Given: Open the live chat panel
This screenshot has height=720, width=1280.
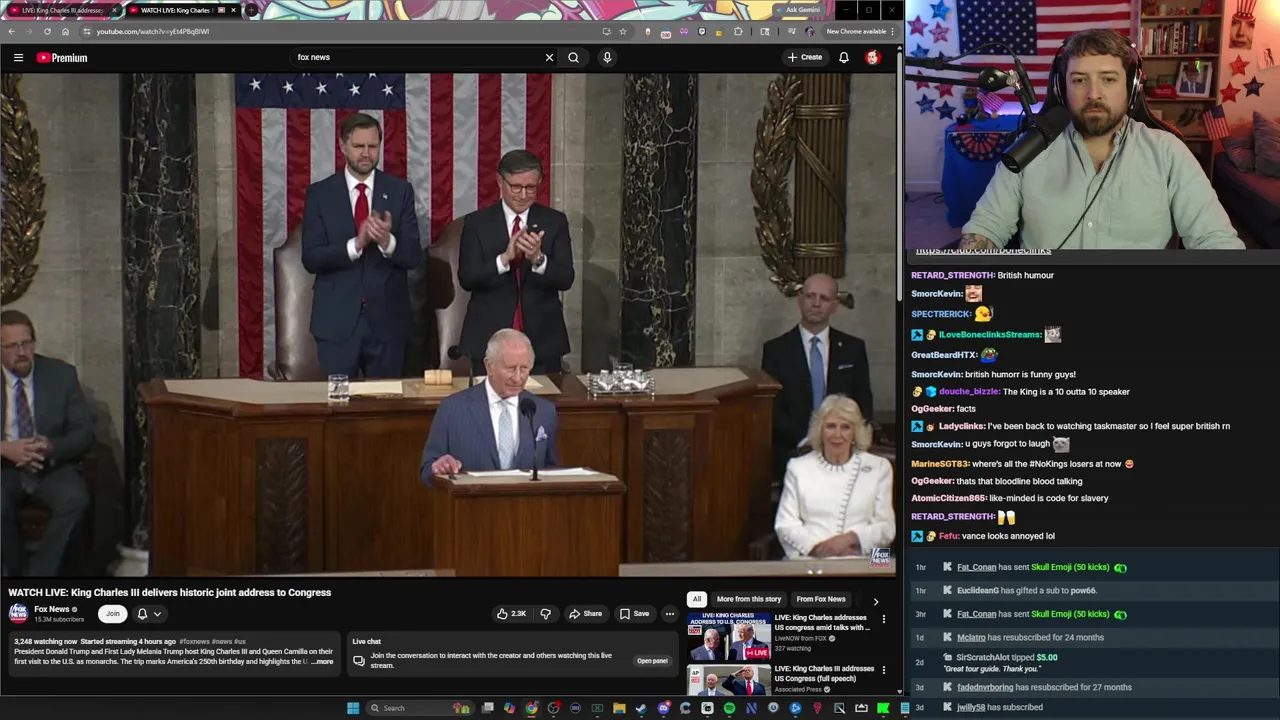Looking at the screenshot, I should point(652,661).
